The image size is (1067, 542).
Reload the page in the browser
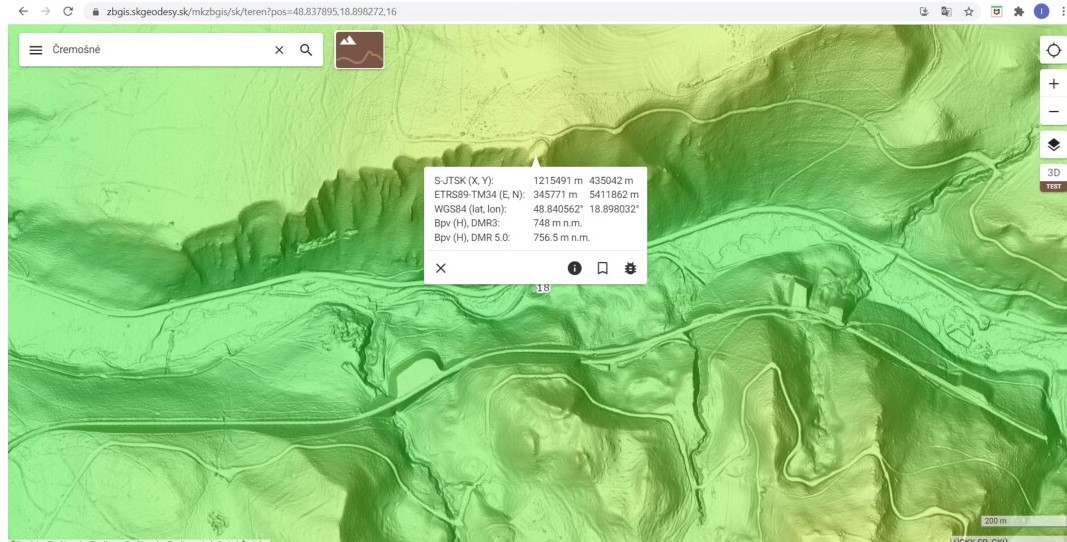[x=67, y=10]
